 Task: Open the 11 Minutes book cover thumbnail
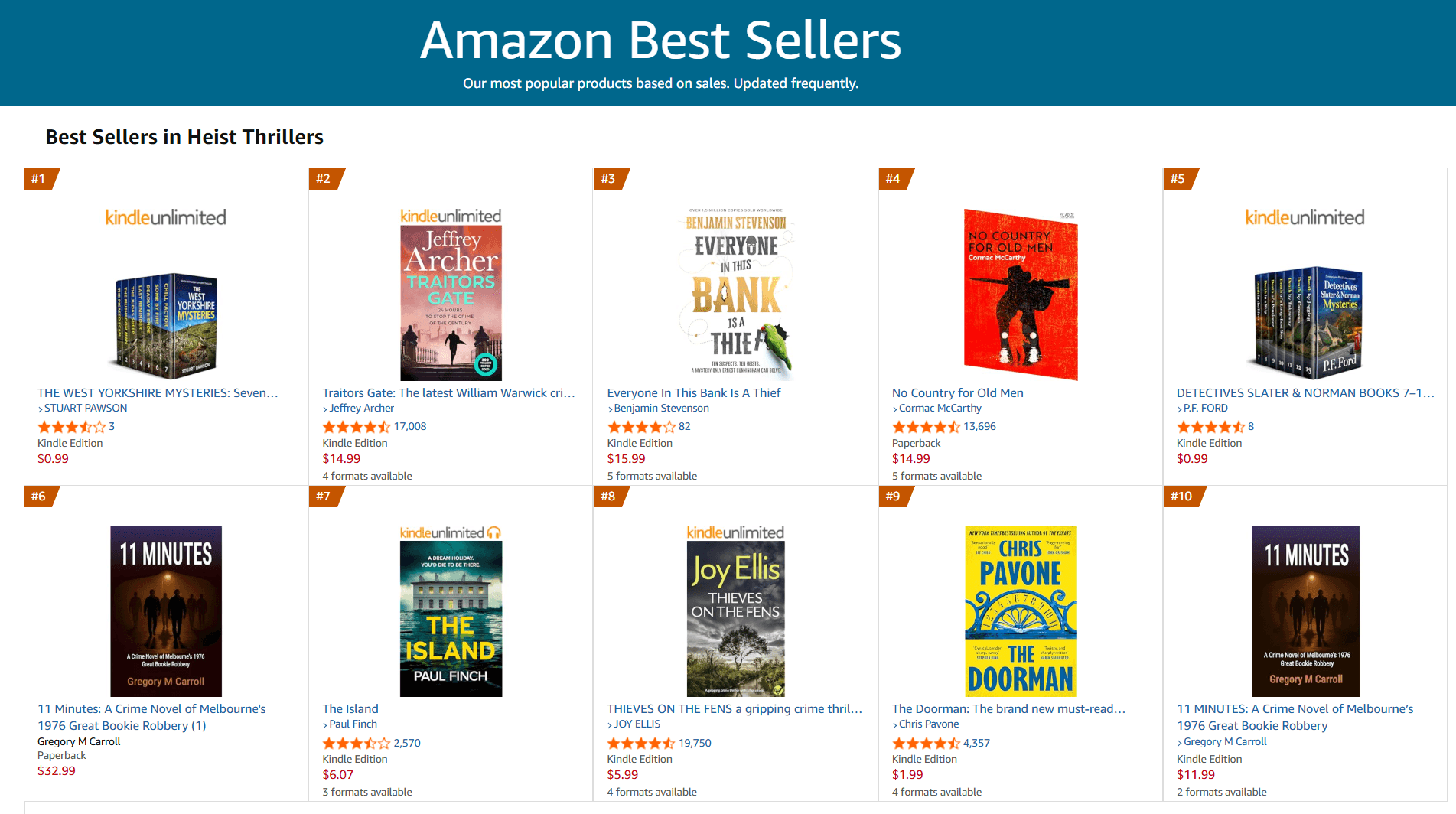pos(165,611)
